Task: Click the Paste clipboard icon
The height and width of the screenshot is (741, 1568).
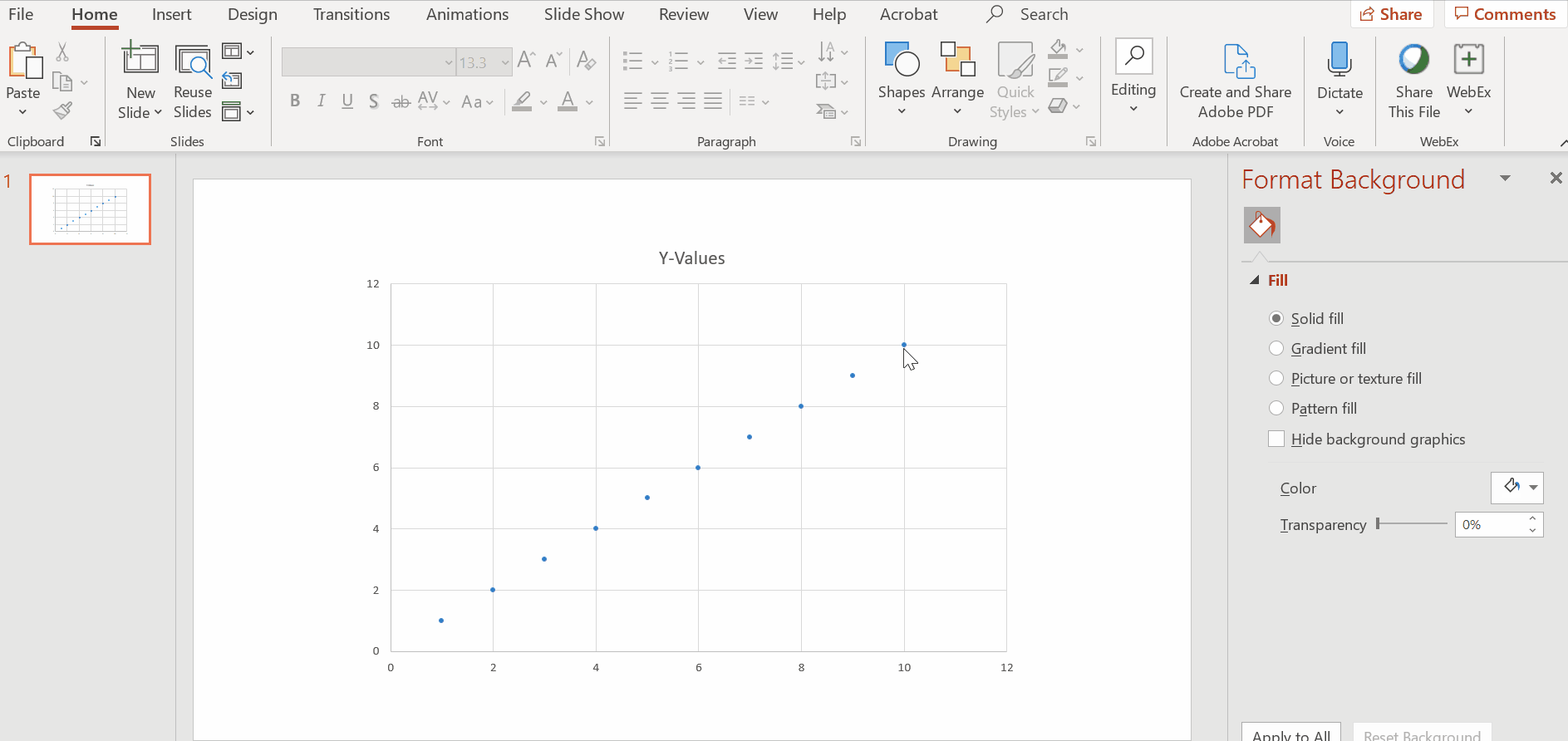Action: click(x=24, y=61)
